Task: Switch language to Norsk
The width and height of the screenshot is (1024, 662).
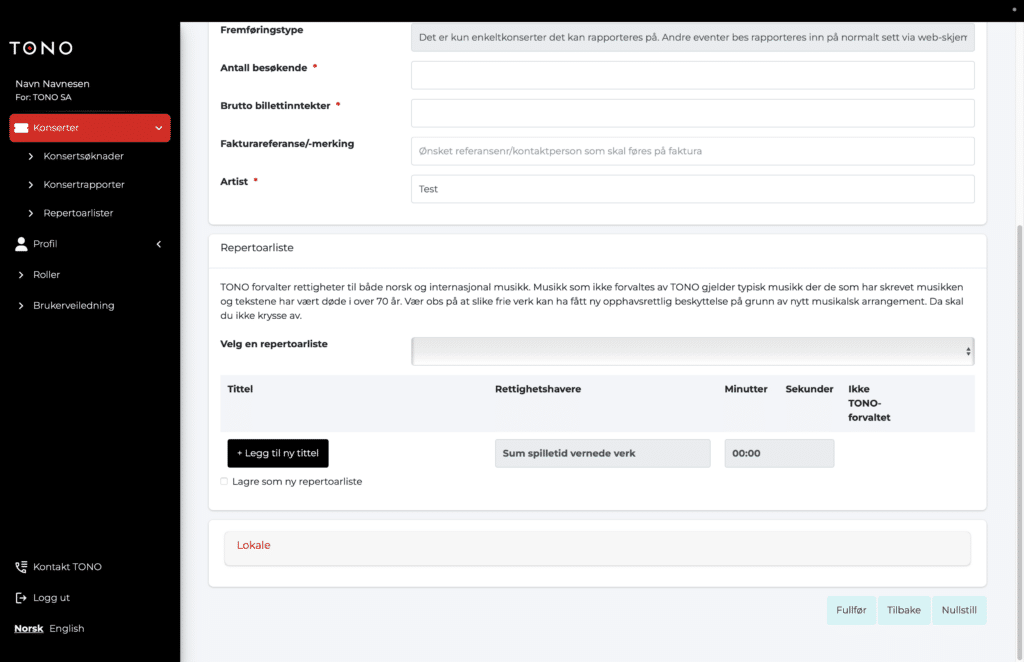Action: coord(29,629)
